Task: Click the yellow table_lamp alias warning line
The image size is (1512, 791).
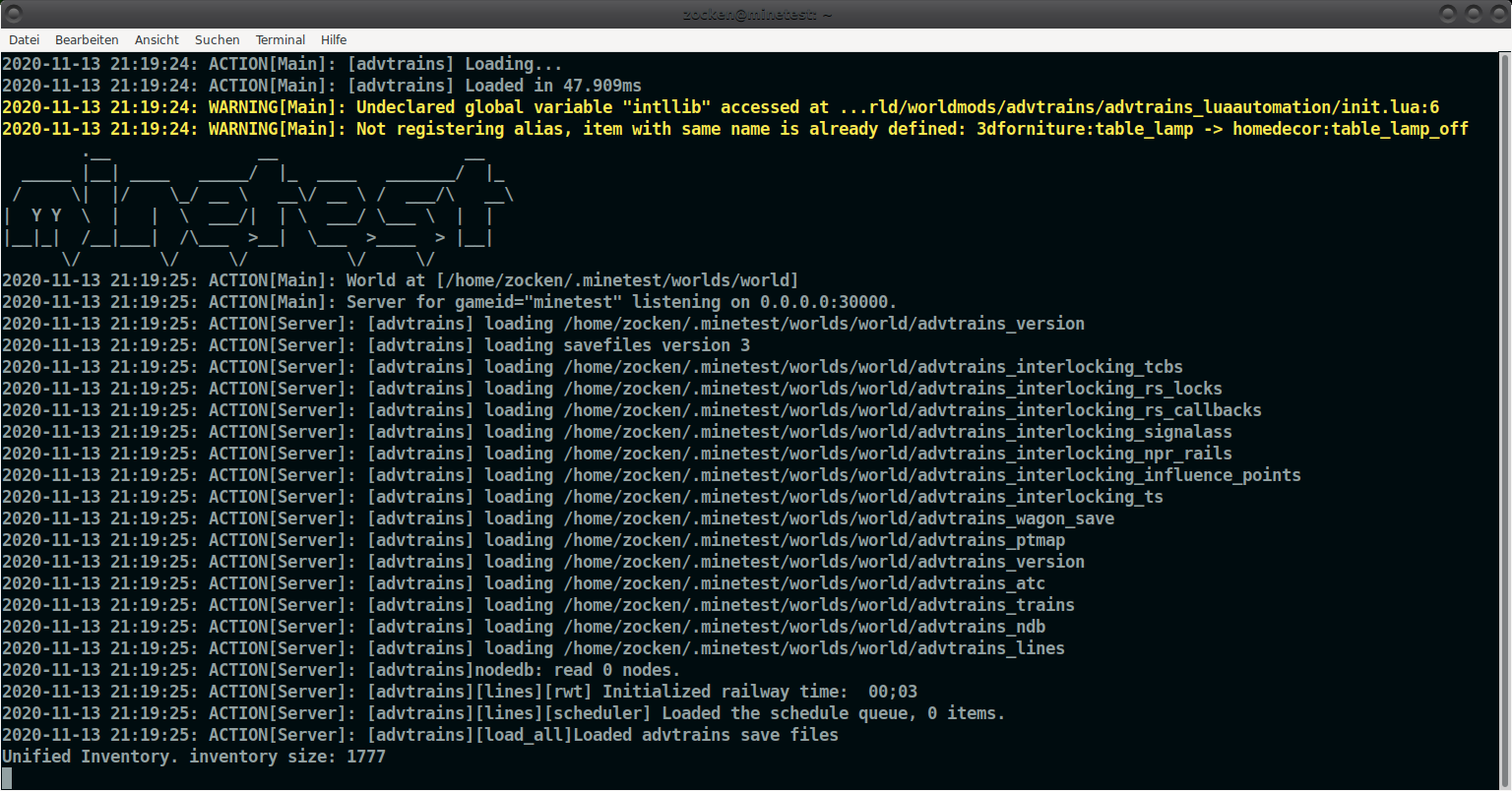Action: coord(734,129)
